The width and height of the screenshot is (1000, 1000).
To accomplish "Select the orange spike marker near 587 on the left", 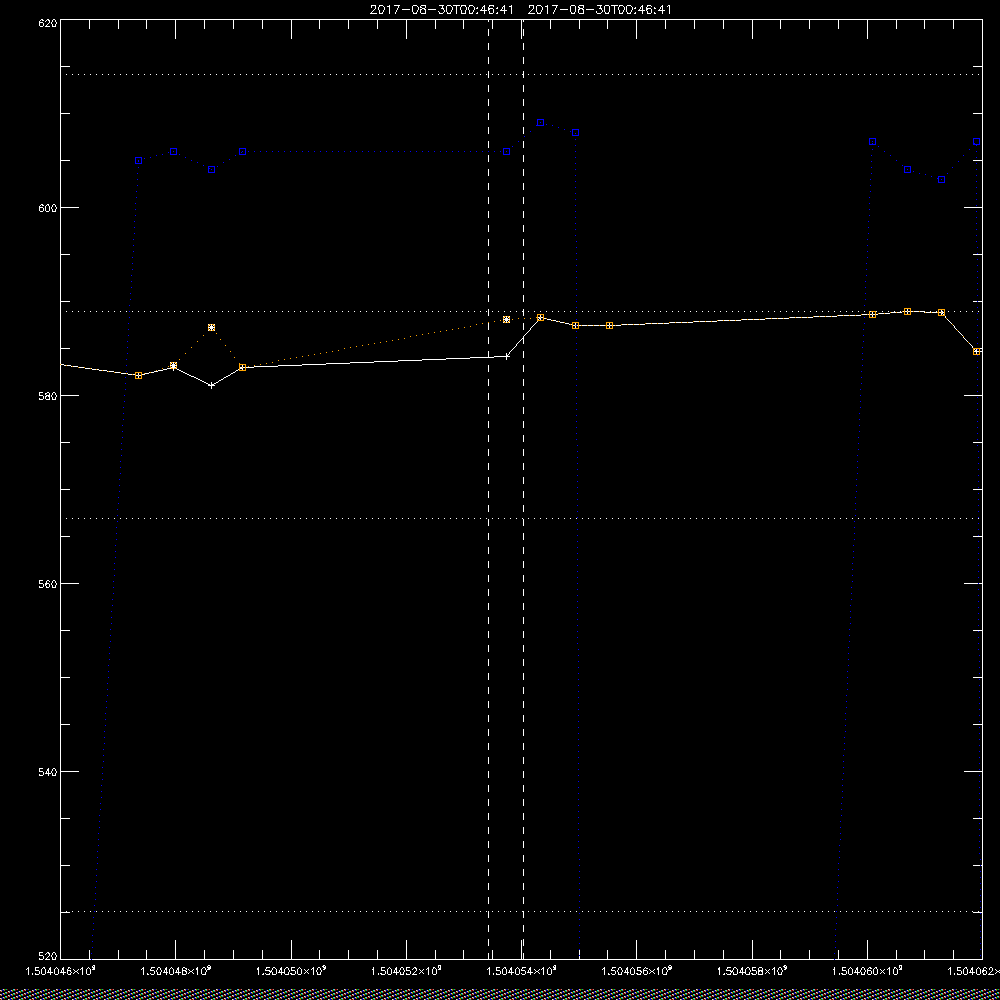I will click(x=212, y=328).
